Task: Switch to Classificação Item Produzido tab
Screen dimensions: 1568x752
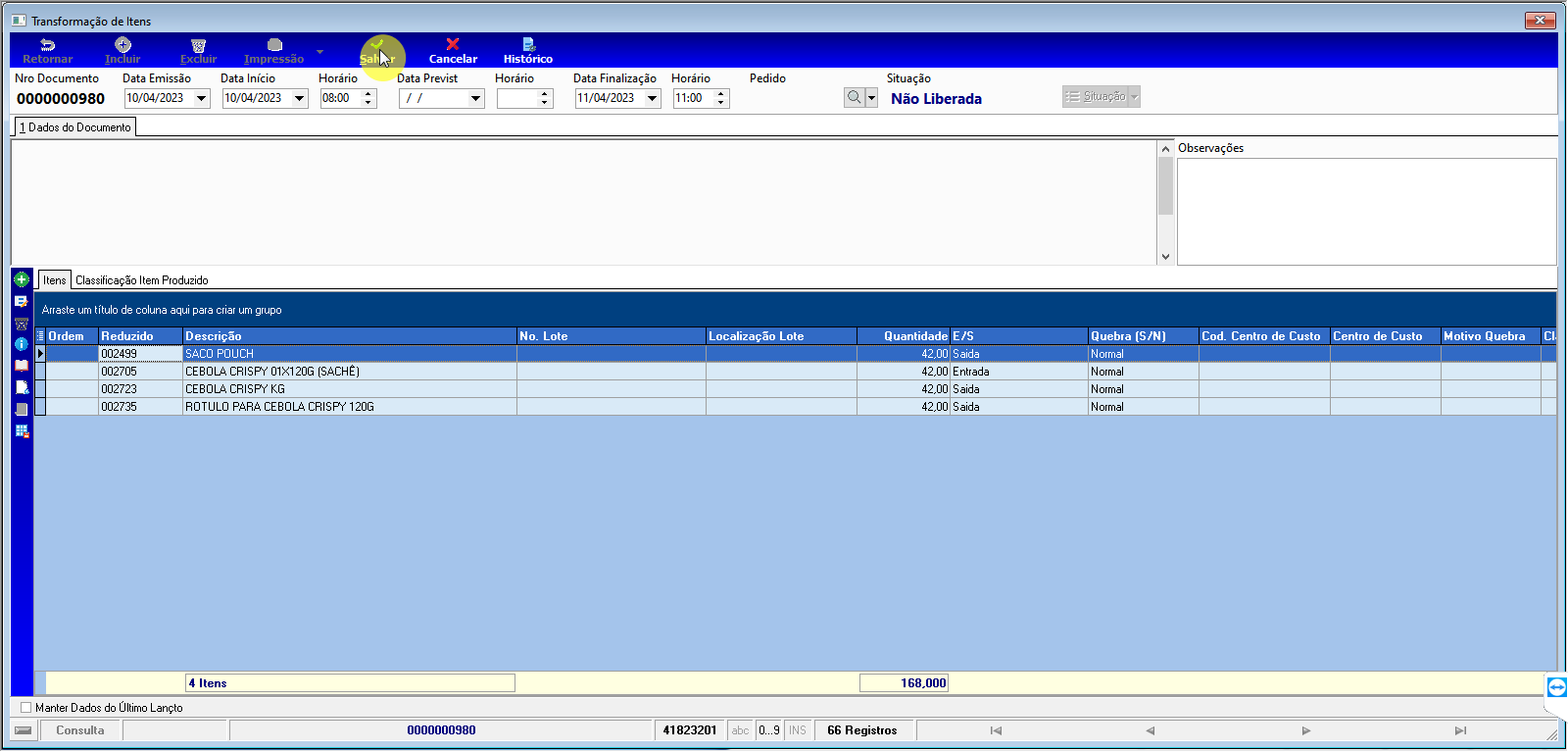Action: click(x=142, y=280)
